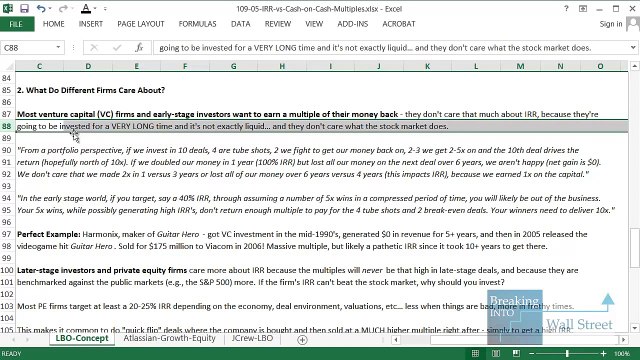Switch to Atlassian-Growth-Equity sheet tab
The height and width of the screenshot is (360, 640).
click(x=169, y=338)
